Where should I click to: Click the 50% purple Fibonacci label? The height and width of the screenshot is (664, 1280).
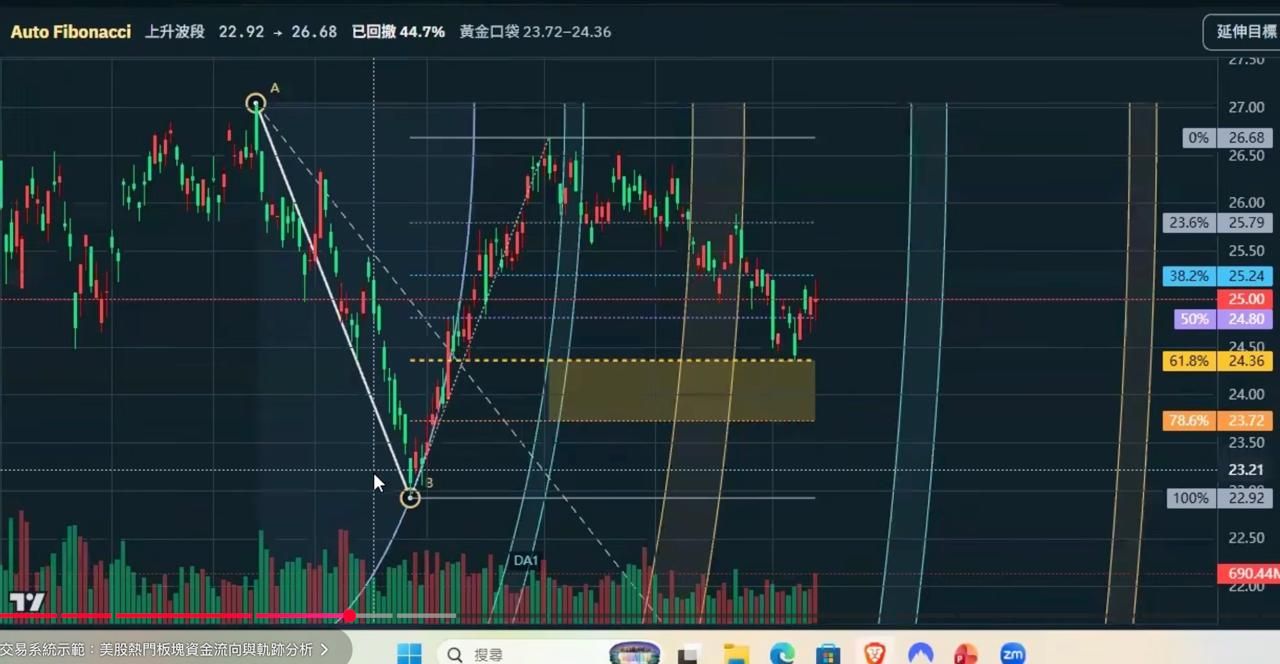[x=1194, y=319]
